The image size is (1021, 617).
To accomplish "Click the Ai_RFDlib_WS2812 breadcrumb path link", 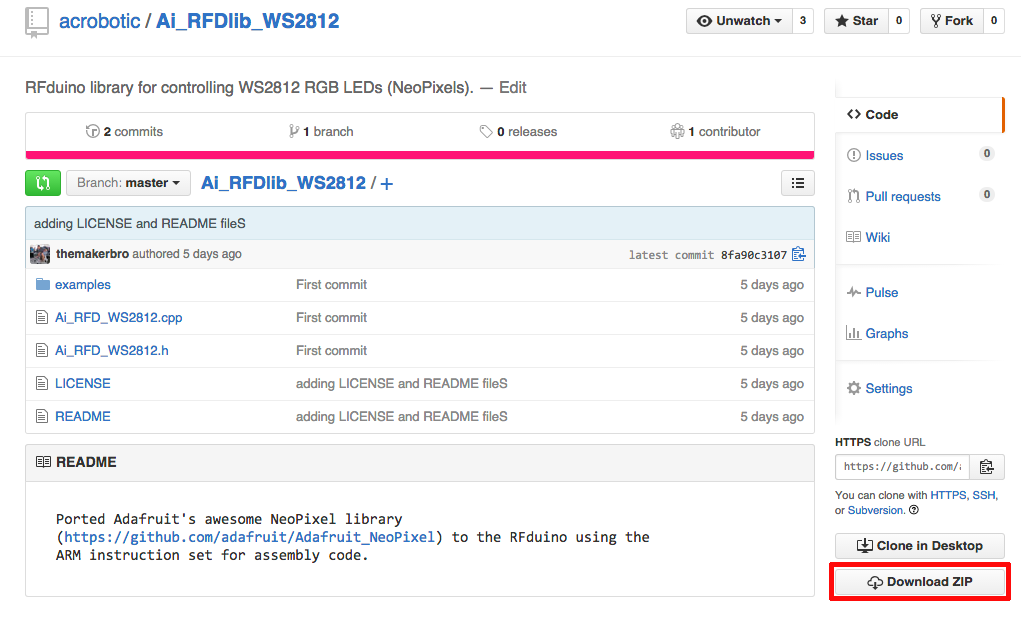I will 283,183.
